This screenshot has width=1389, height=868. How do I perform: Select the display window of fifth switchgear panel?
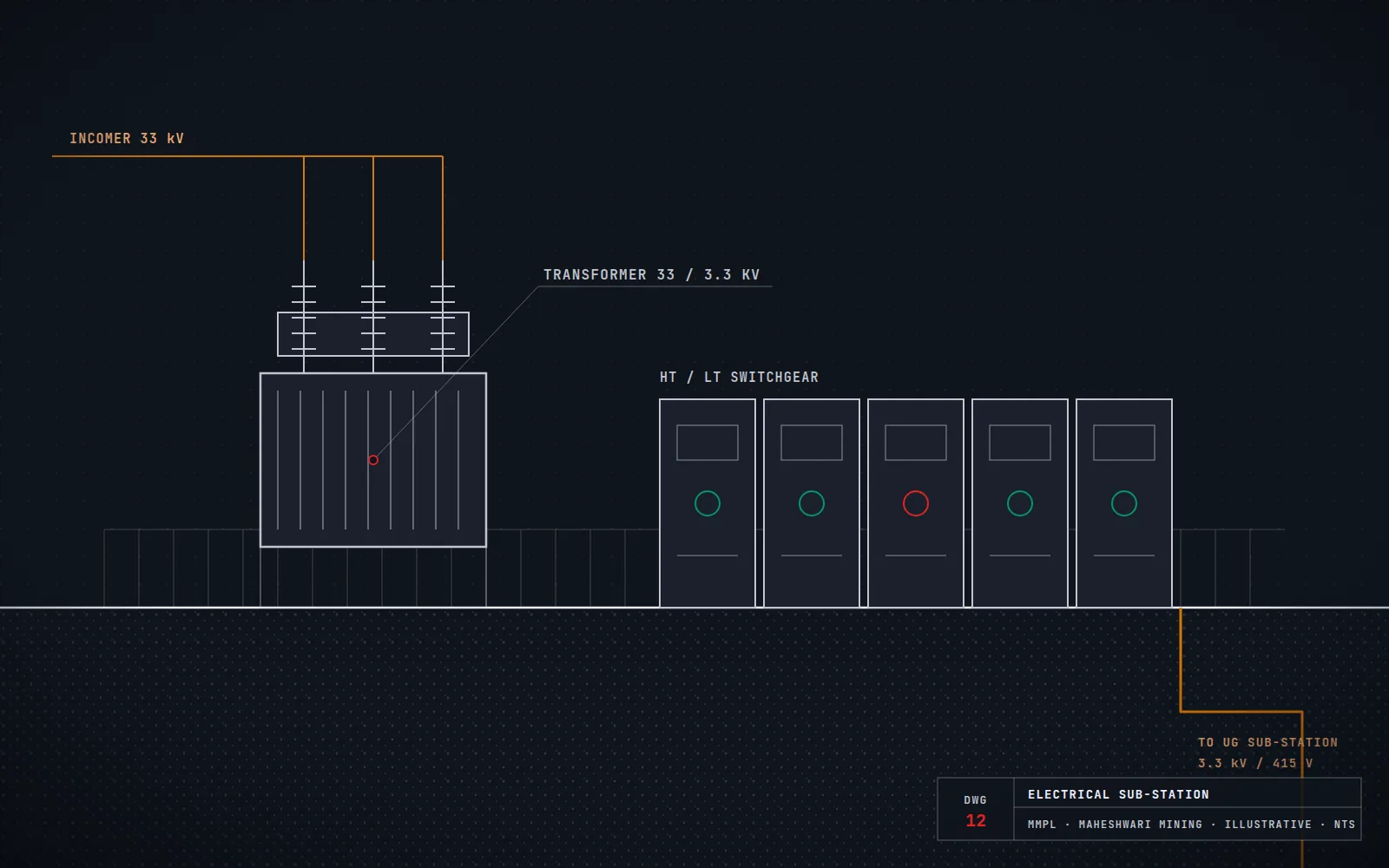click(1124, 443)
